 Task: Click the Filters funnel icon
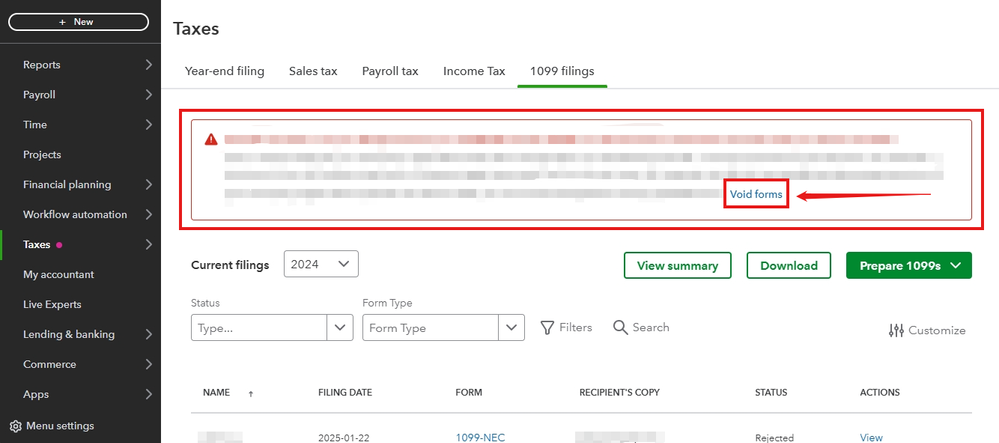(547, 328)
